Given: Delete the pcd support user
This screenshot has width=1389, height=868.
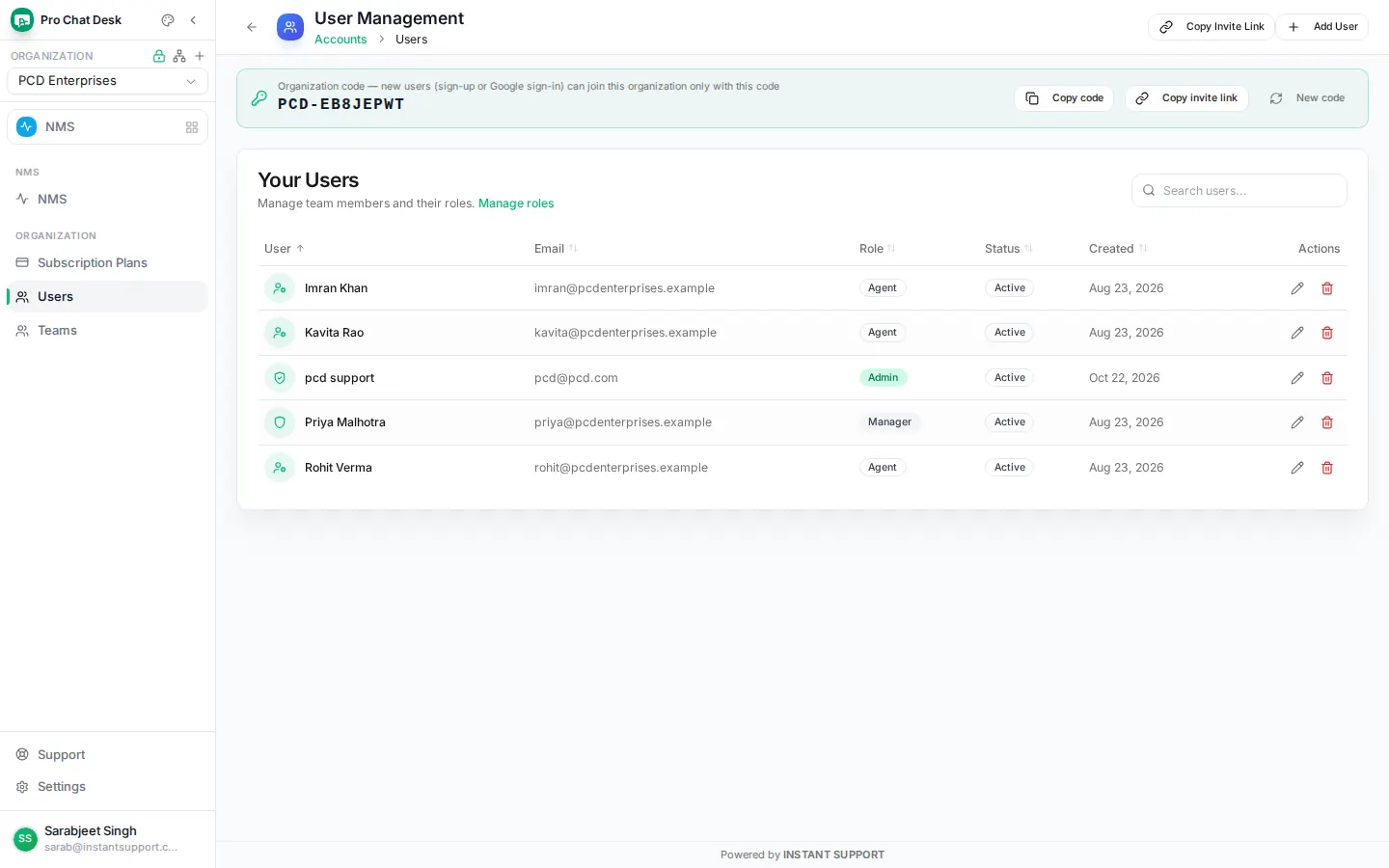Looking at the screenshot, I should [x=1327, y=378].
